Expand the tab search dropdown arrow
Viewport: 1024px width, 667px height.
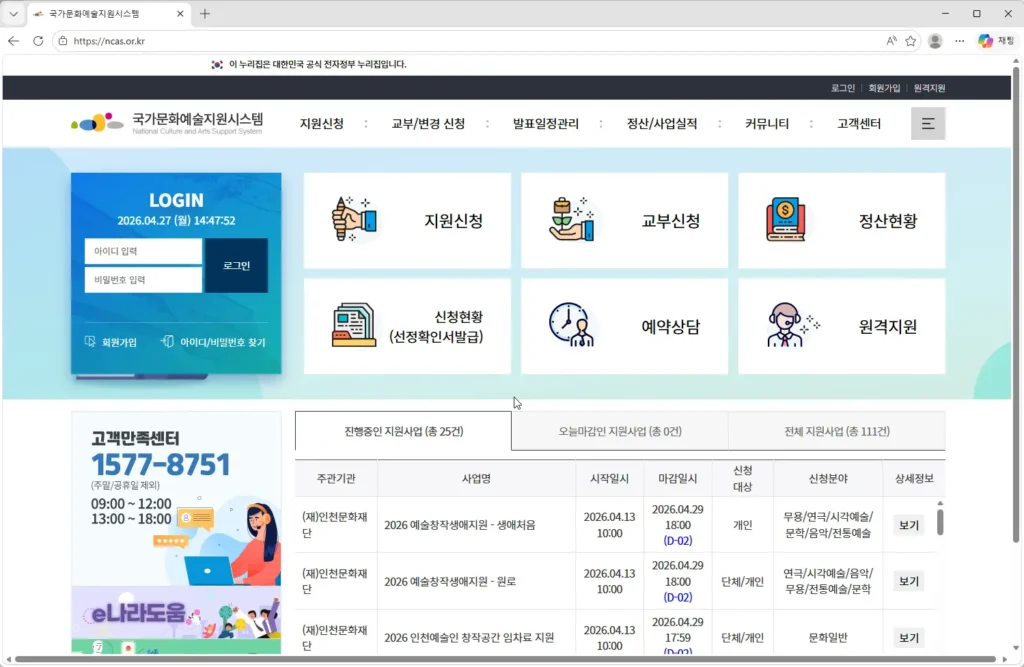[13, 14]
